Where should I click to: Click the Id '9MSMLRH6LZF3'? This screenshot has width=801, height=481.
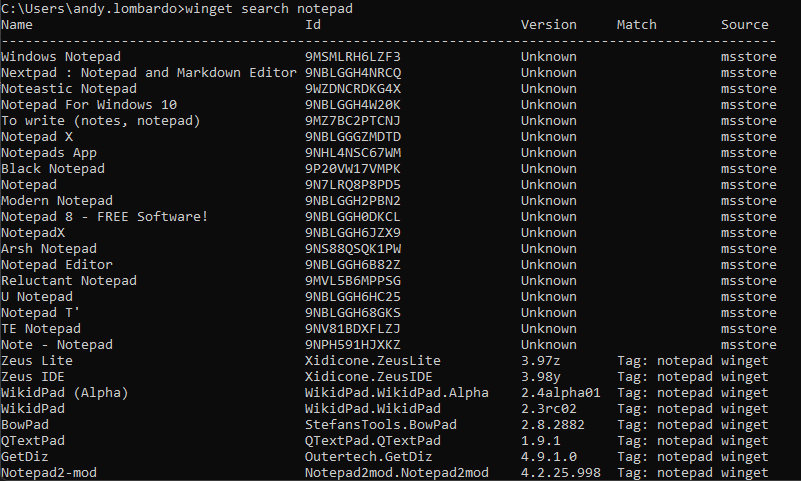(x=352, y=57)
